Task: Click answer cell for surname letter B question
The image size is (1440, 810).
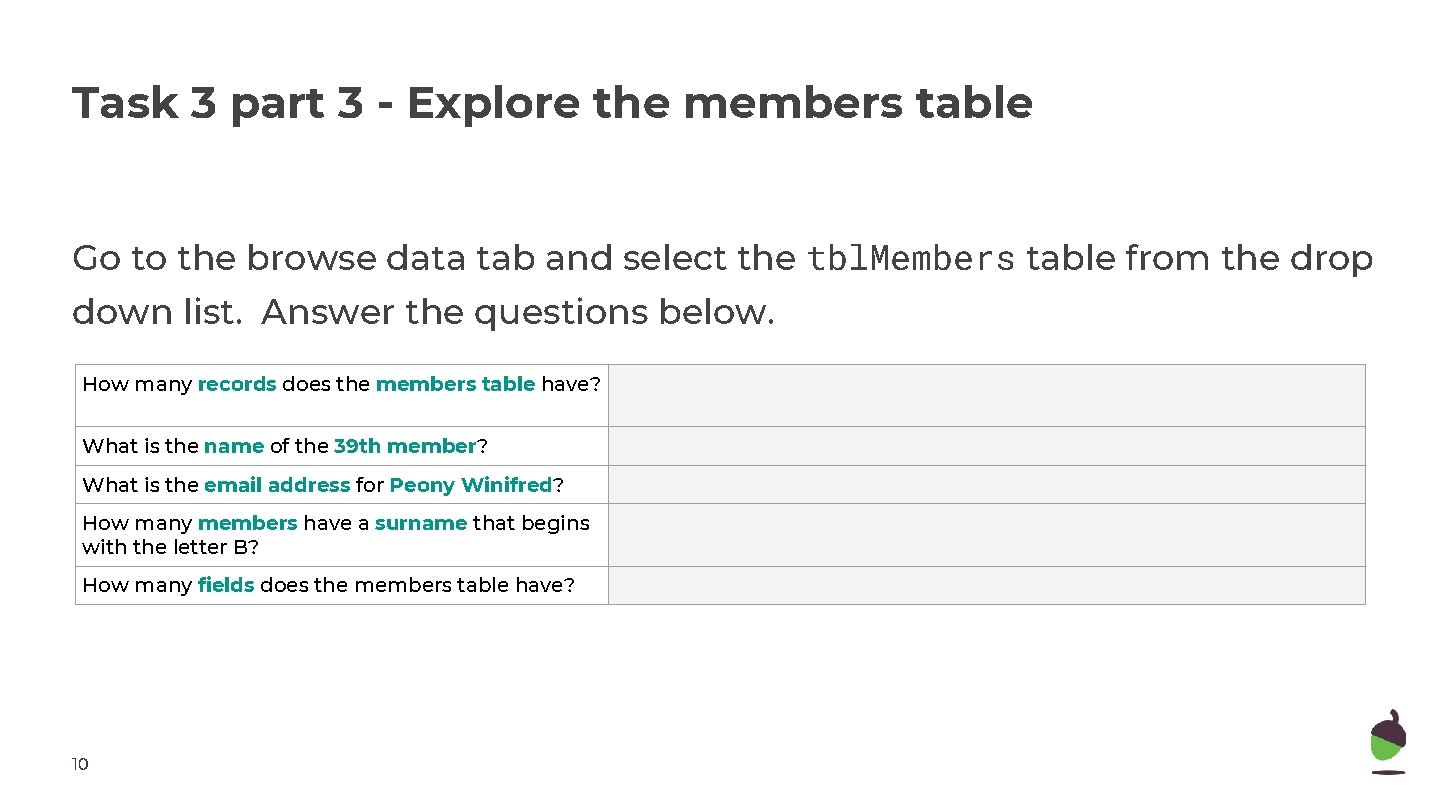Action: pyautogui.click(x=986, y=535)
